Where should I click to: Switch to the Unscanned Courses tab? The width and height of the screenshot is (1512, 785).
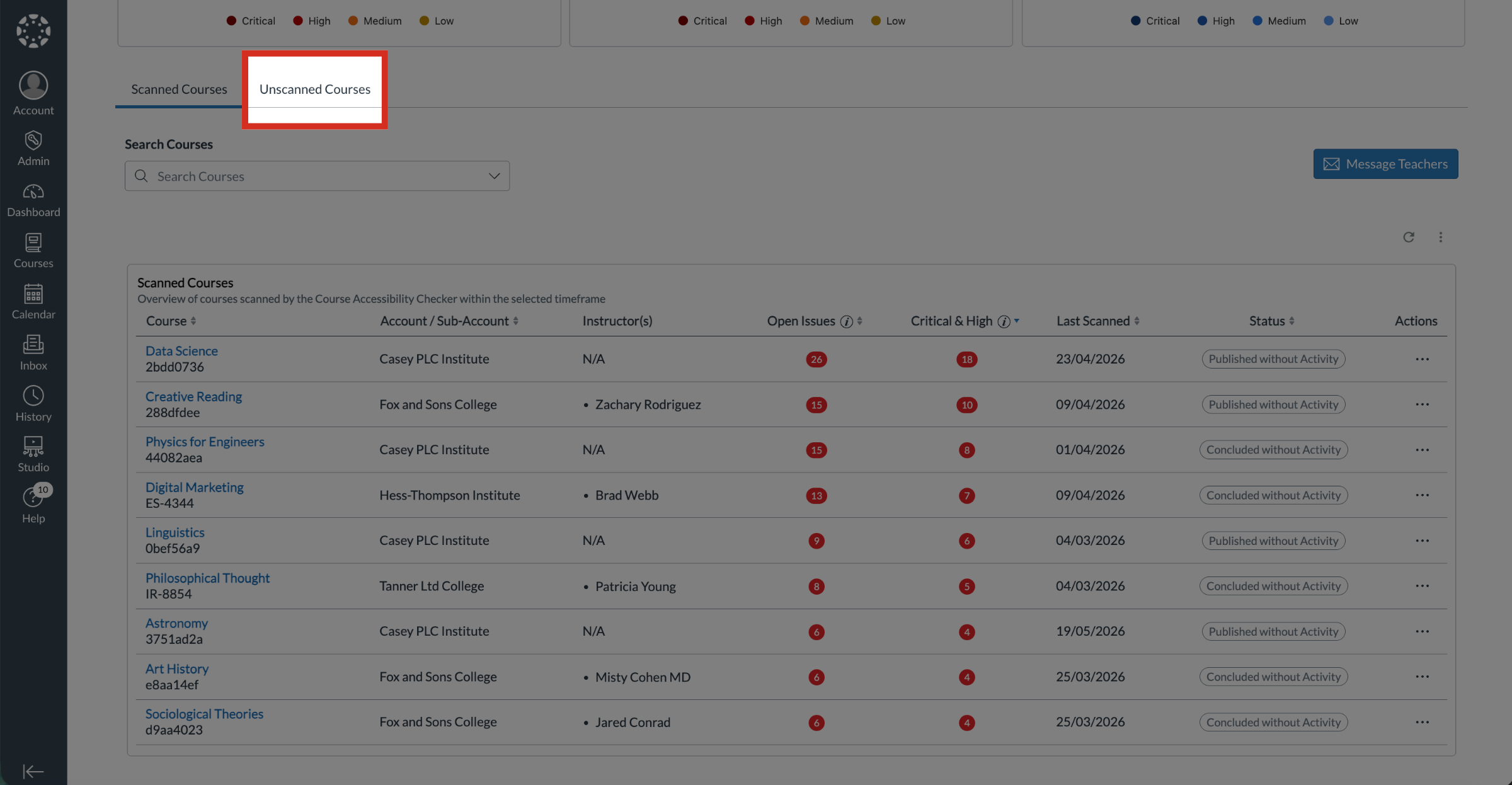pos(314,89)
